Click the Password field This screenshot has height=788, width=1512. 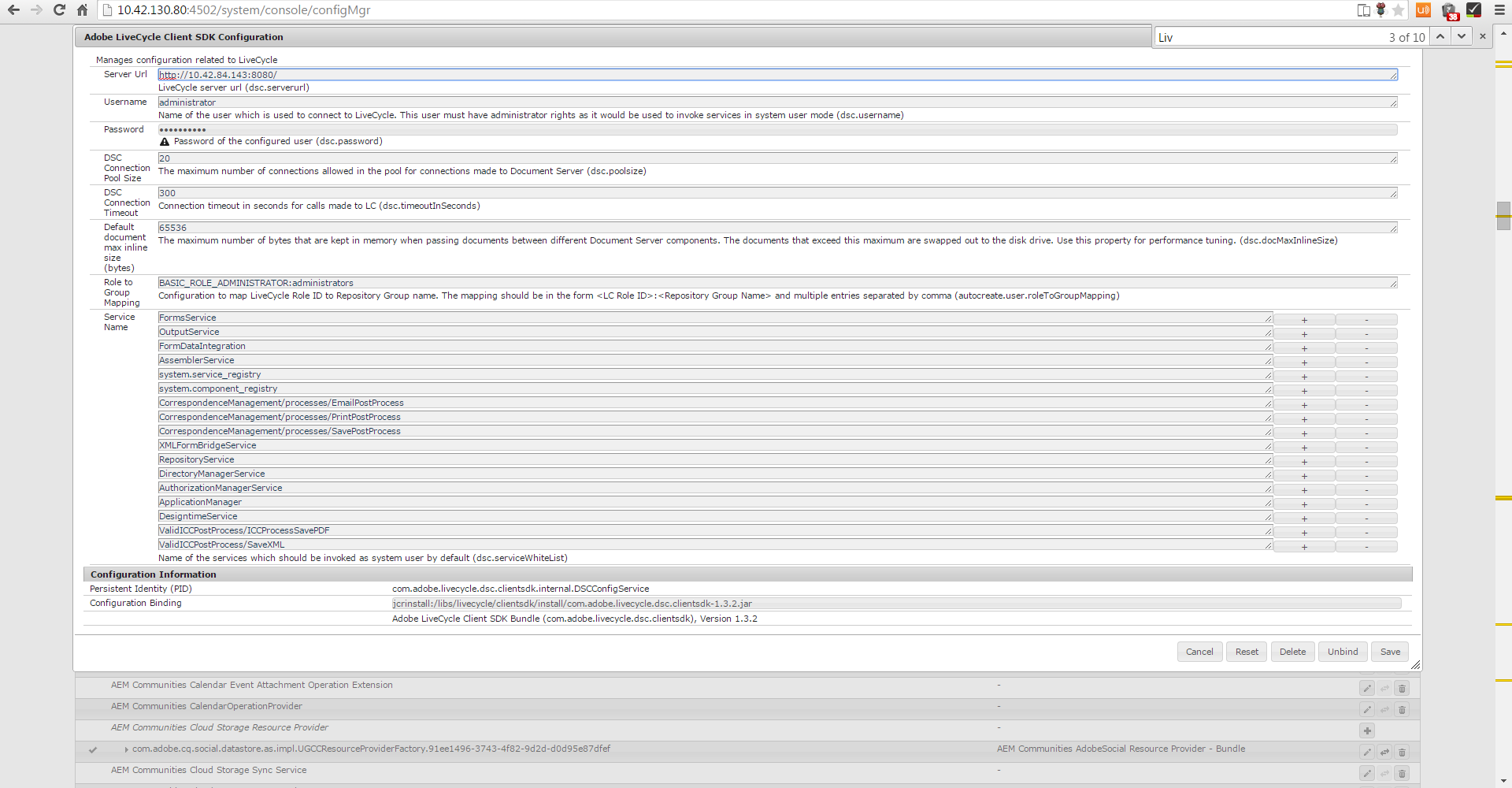point(778,129)
